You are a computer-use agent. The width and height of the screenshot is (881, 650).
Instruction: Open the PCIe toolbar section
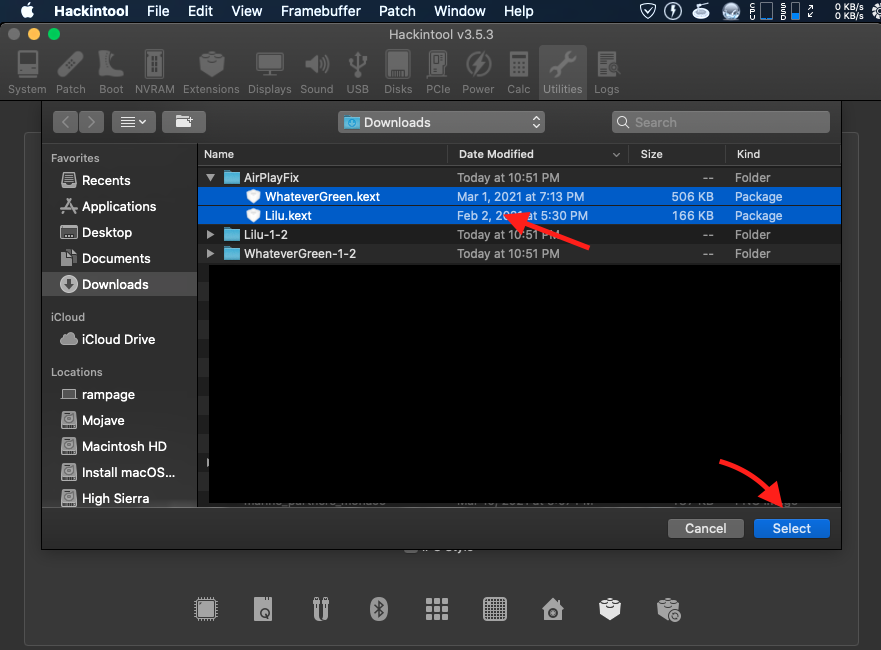(438, 72)
